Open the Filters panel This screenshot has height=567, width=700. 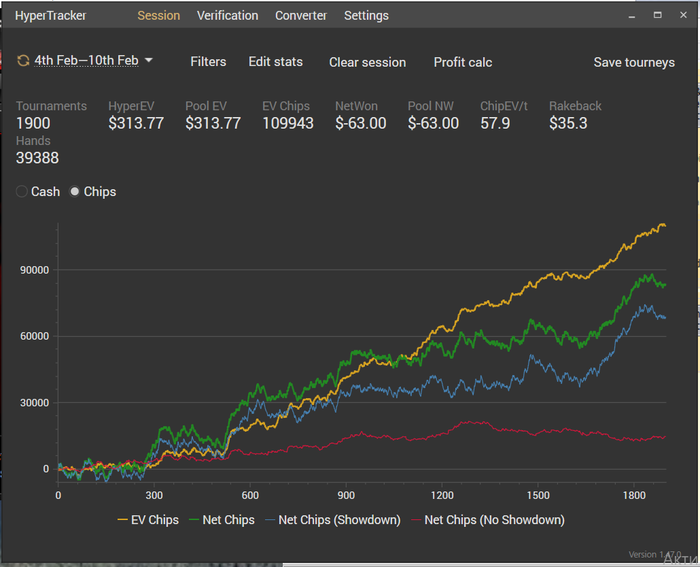208,62
